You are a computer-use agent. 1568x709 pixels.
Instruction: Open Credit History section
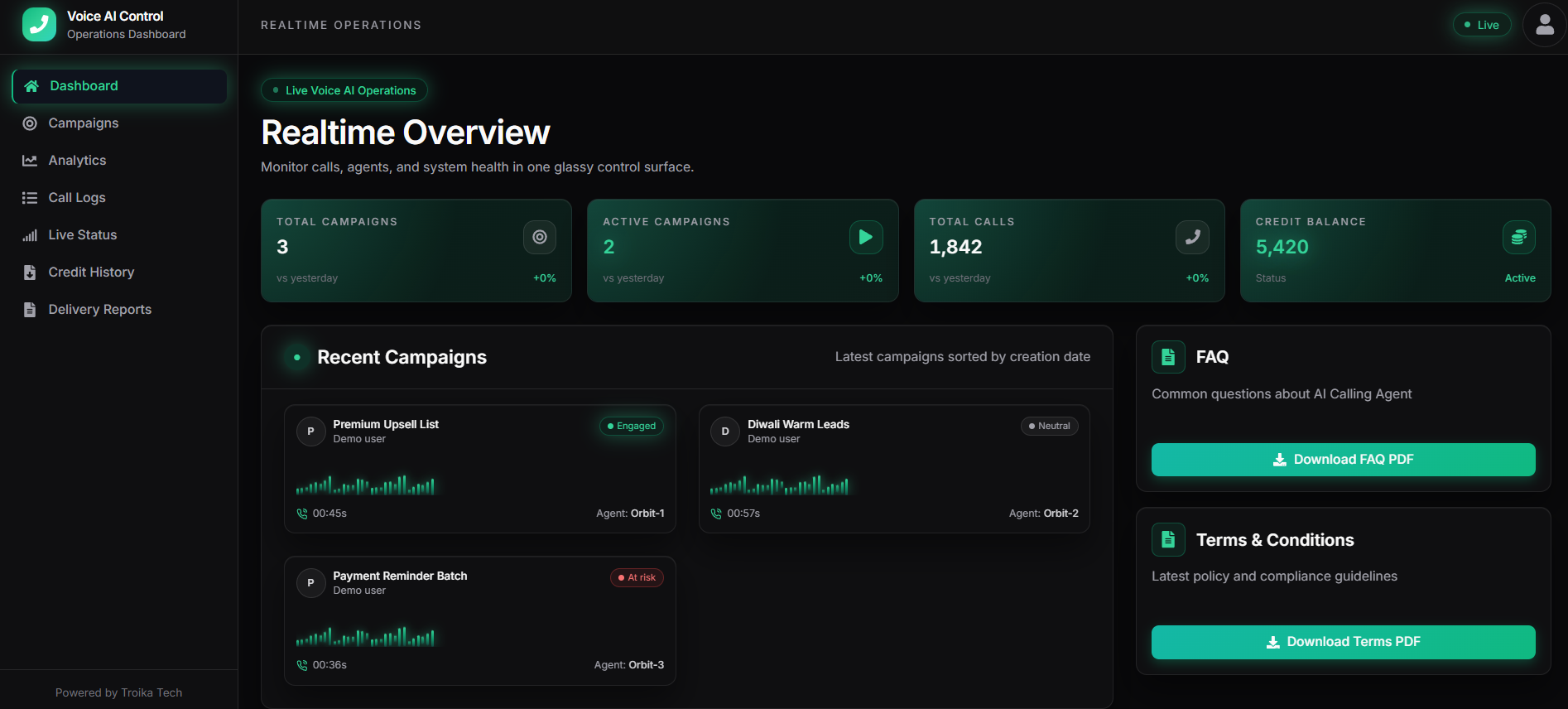[x=90, y=273]
